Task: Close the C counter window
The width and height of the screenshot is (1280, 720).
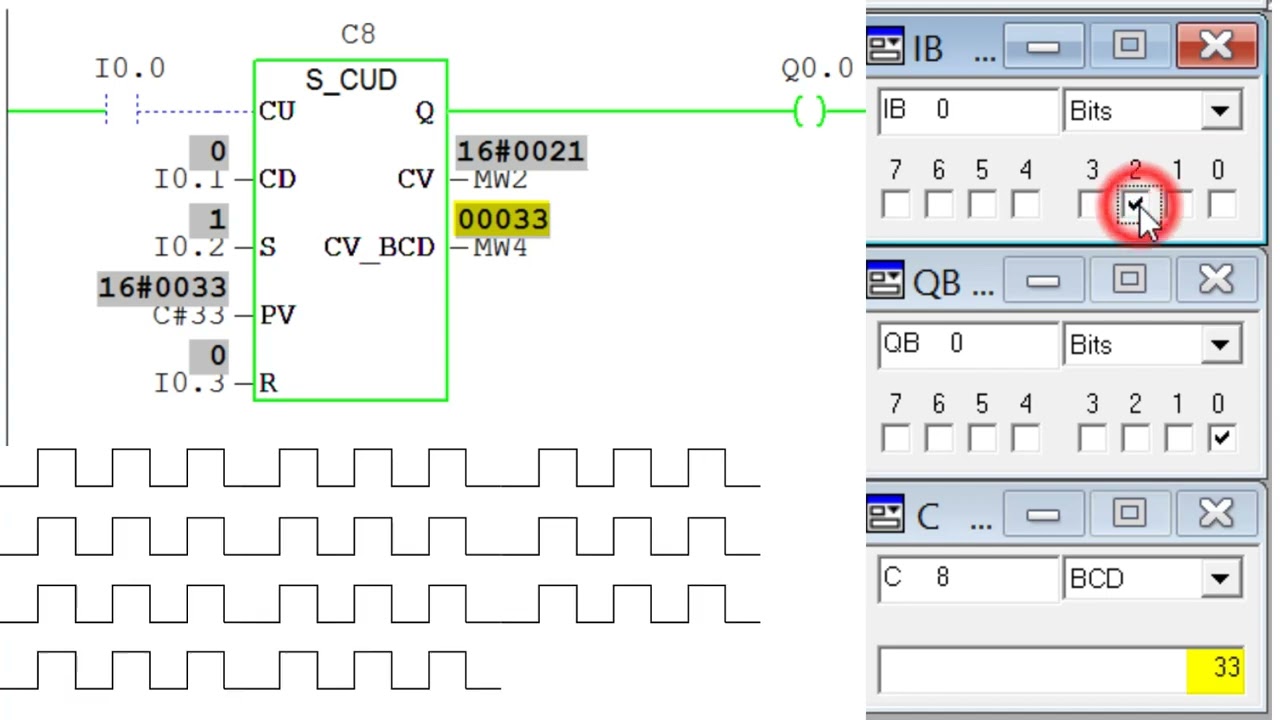Action: coord(1216,514)
